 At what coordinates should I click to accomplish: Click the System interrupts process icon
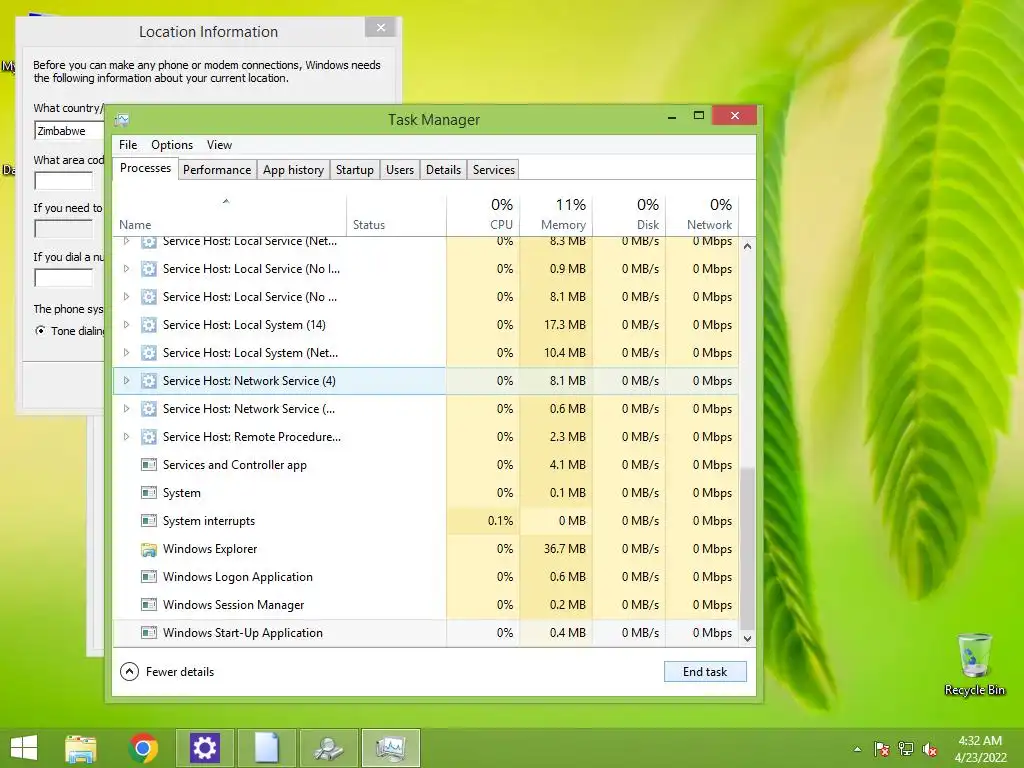pyautogui.click(x=149, y=521)
